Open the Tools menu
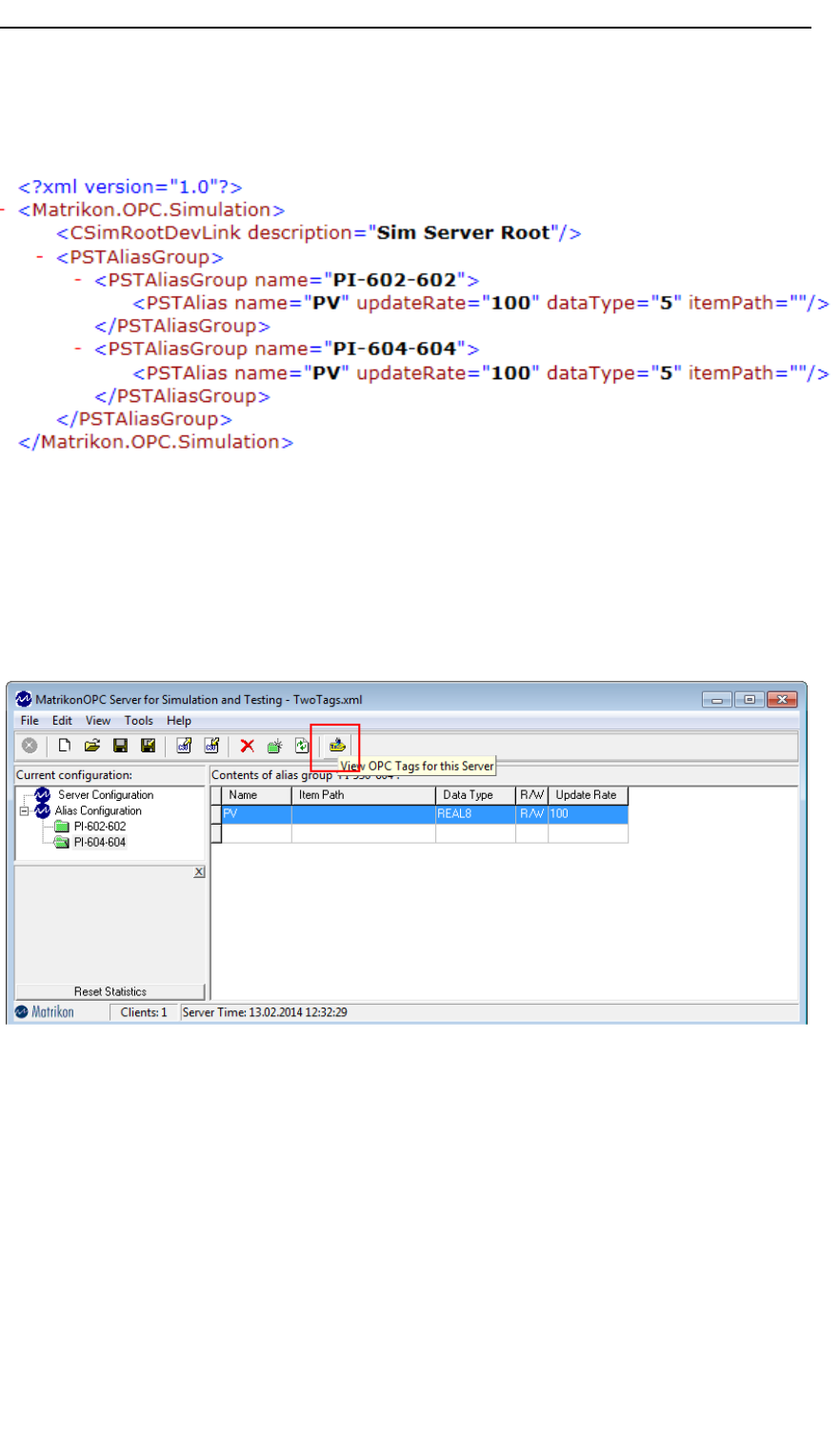840x1437 pixels. point(139,721)
